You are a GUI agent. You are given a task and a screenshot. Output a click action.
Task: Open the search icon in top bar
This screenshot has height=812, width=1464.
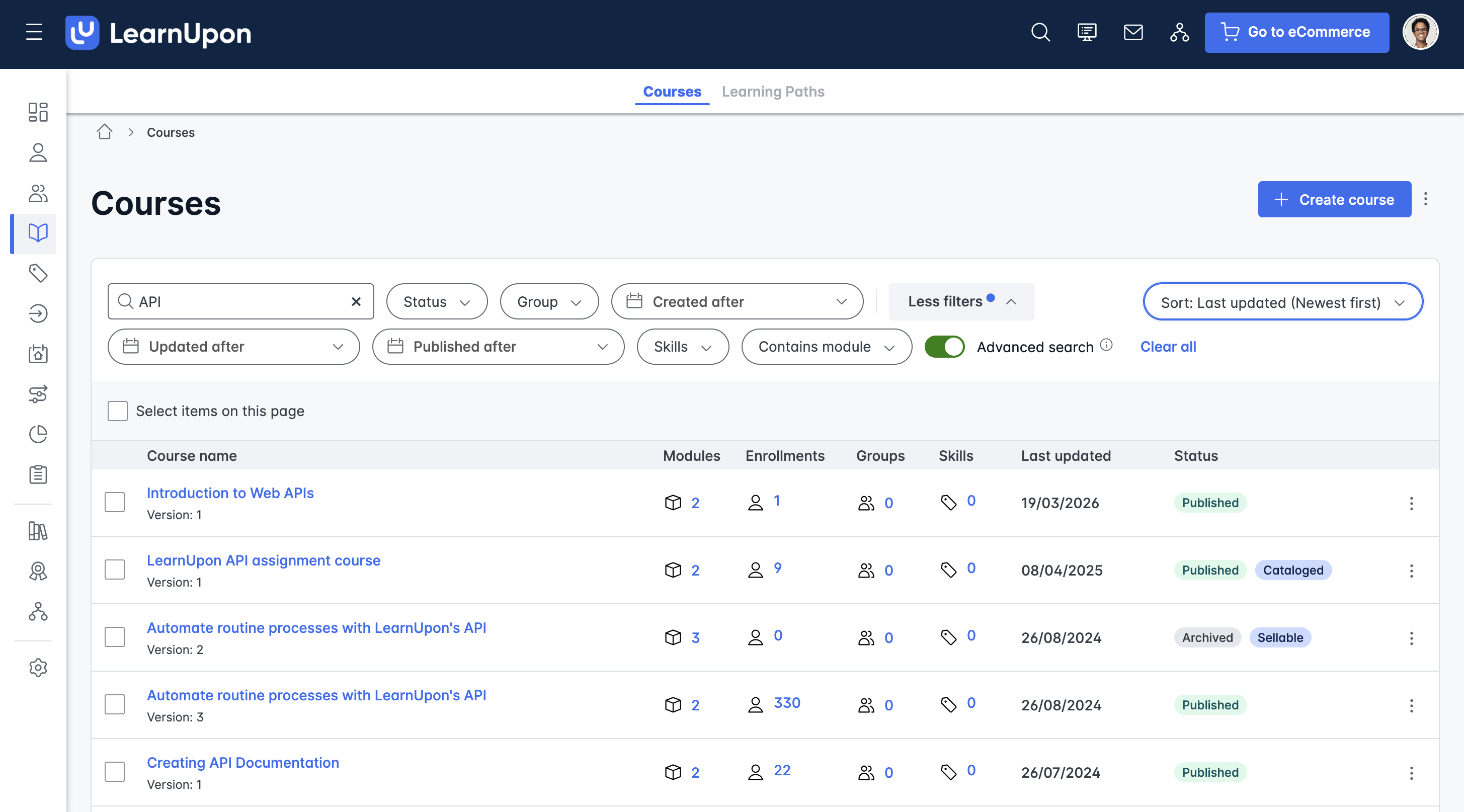click(x=1040, y=32)
